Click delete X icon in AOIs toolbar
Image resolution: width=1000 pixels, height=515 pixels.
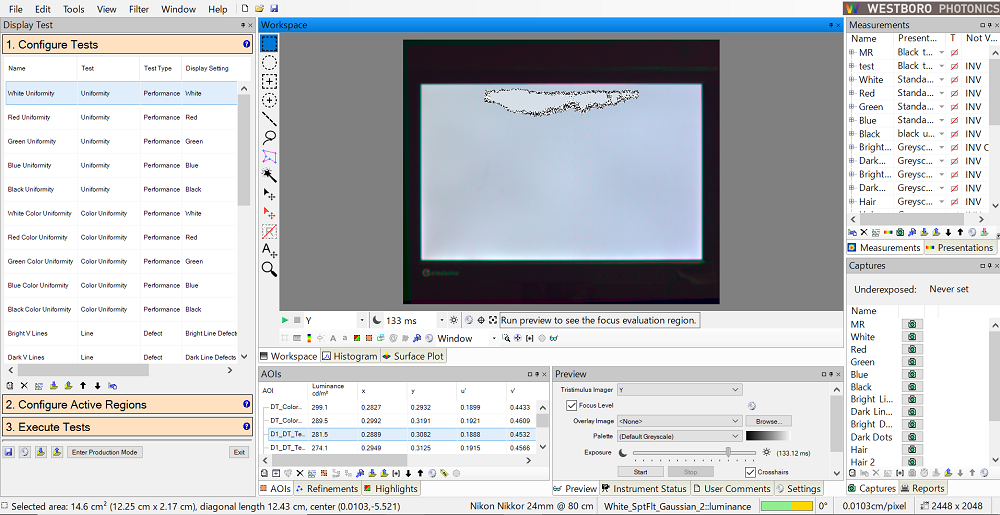pyautogui.click(x=300, y=474)
